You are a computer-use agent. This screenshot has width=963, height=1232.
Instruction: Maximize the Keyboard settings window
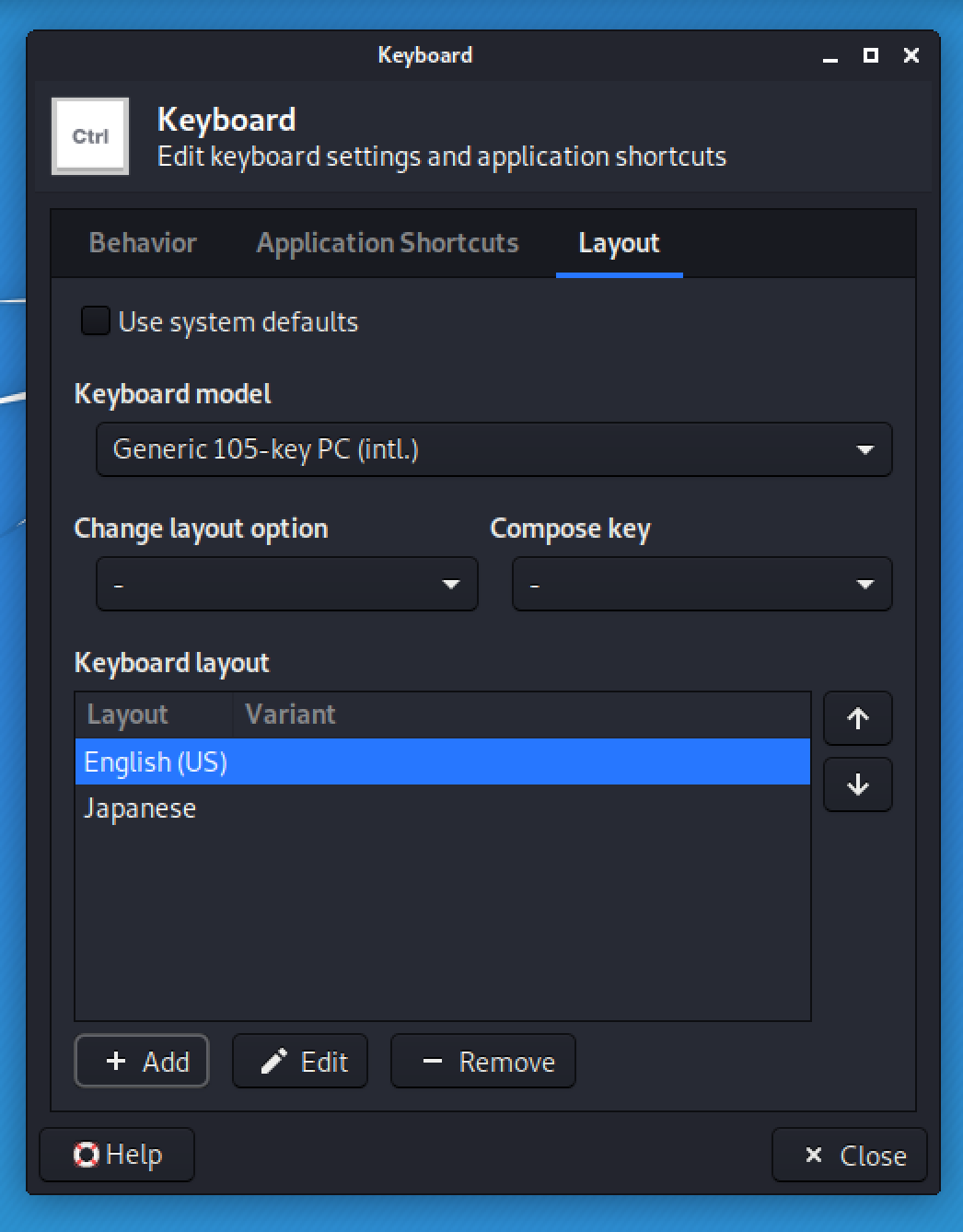[870, 55]
